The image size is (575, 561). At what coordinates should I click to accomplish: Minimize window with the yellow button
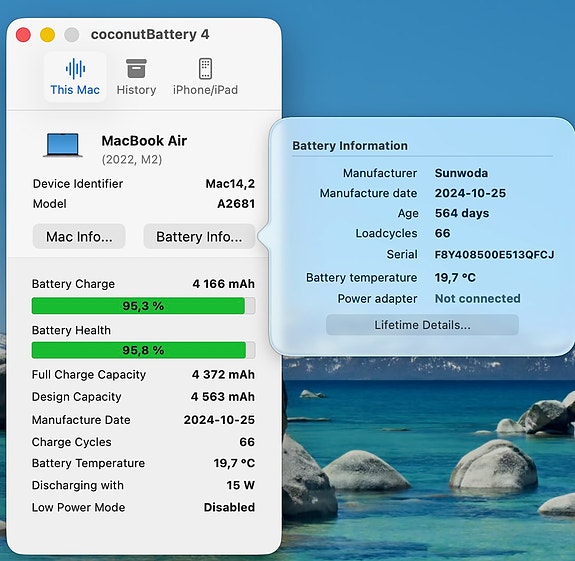coord(47,35)
